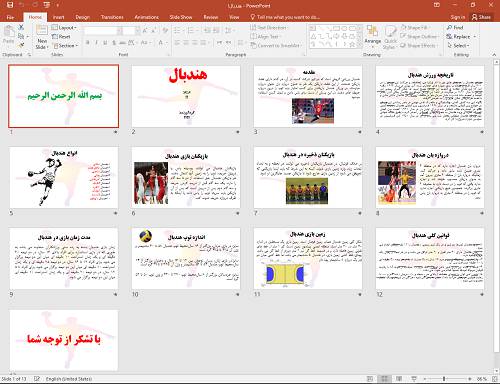Clear all formatting icon
This screenshot has height=384, width=500.
pos(165,31)
